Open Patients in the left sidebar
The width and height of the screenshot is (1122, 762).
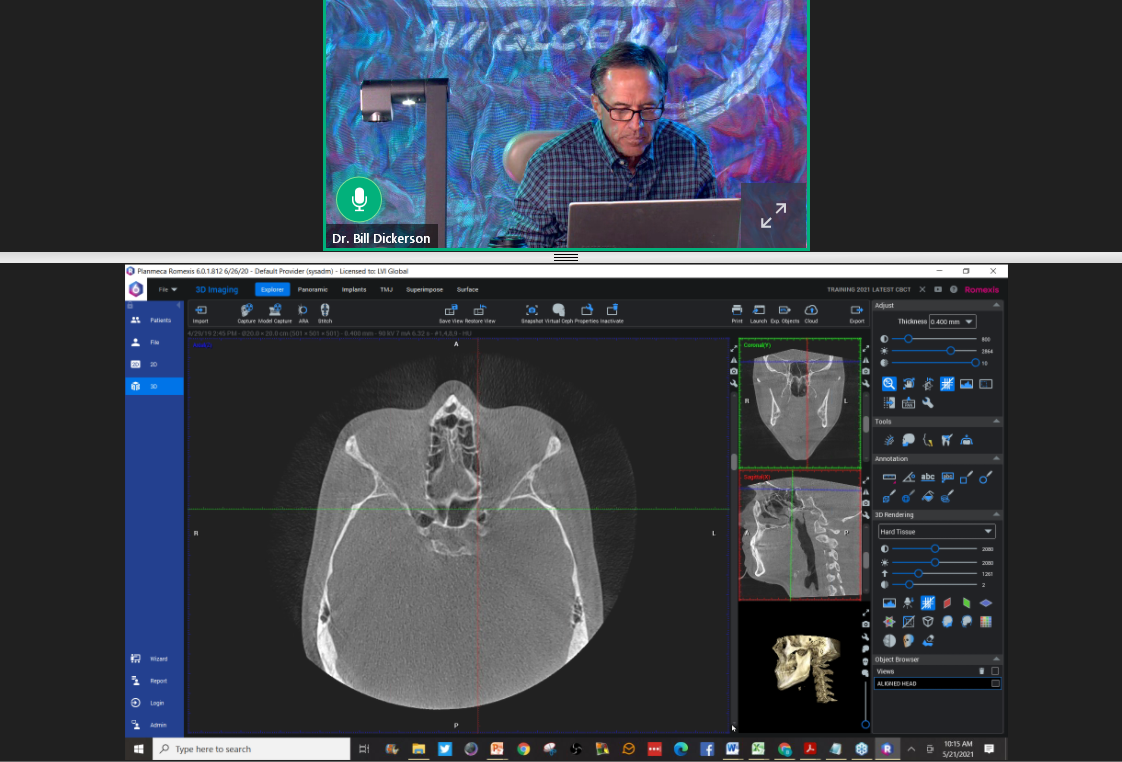click(x=155, y=321)
